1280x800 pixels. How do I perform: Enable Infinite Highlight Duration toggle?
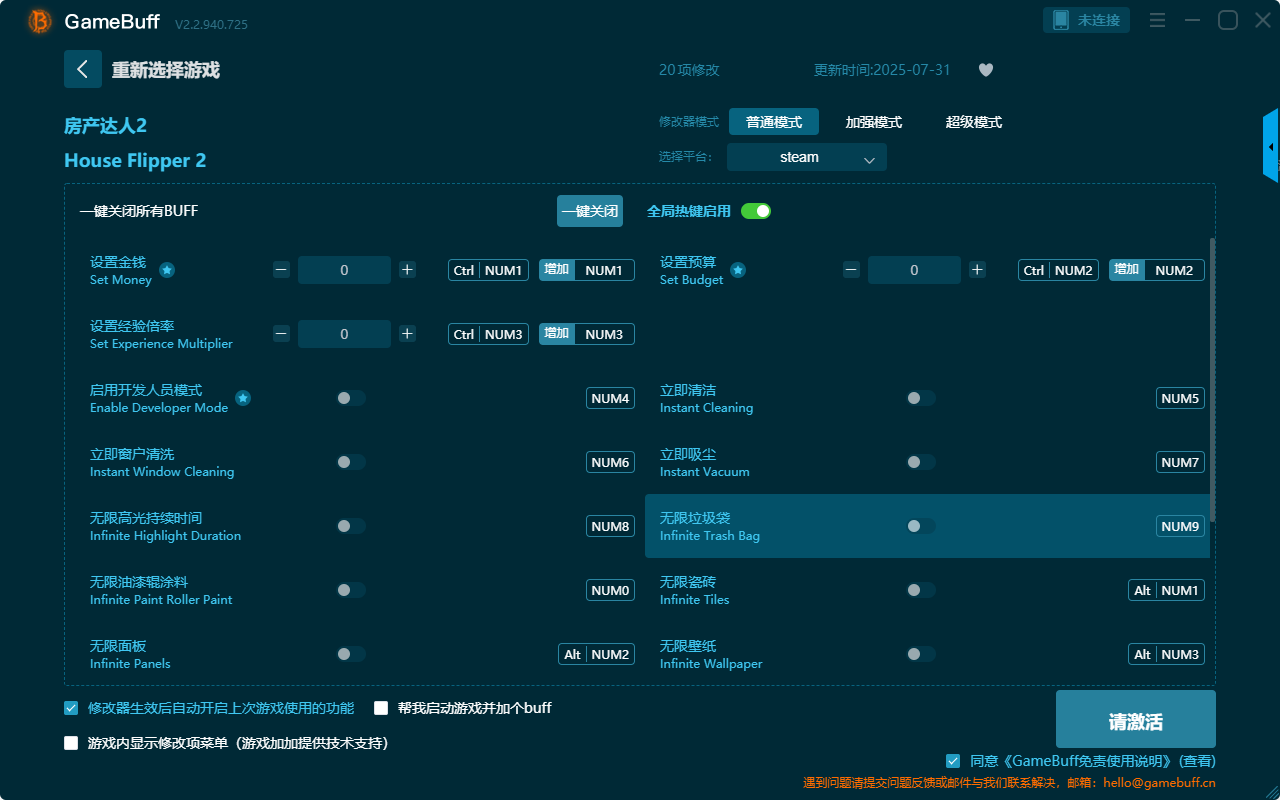tap(351, 526)
